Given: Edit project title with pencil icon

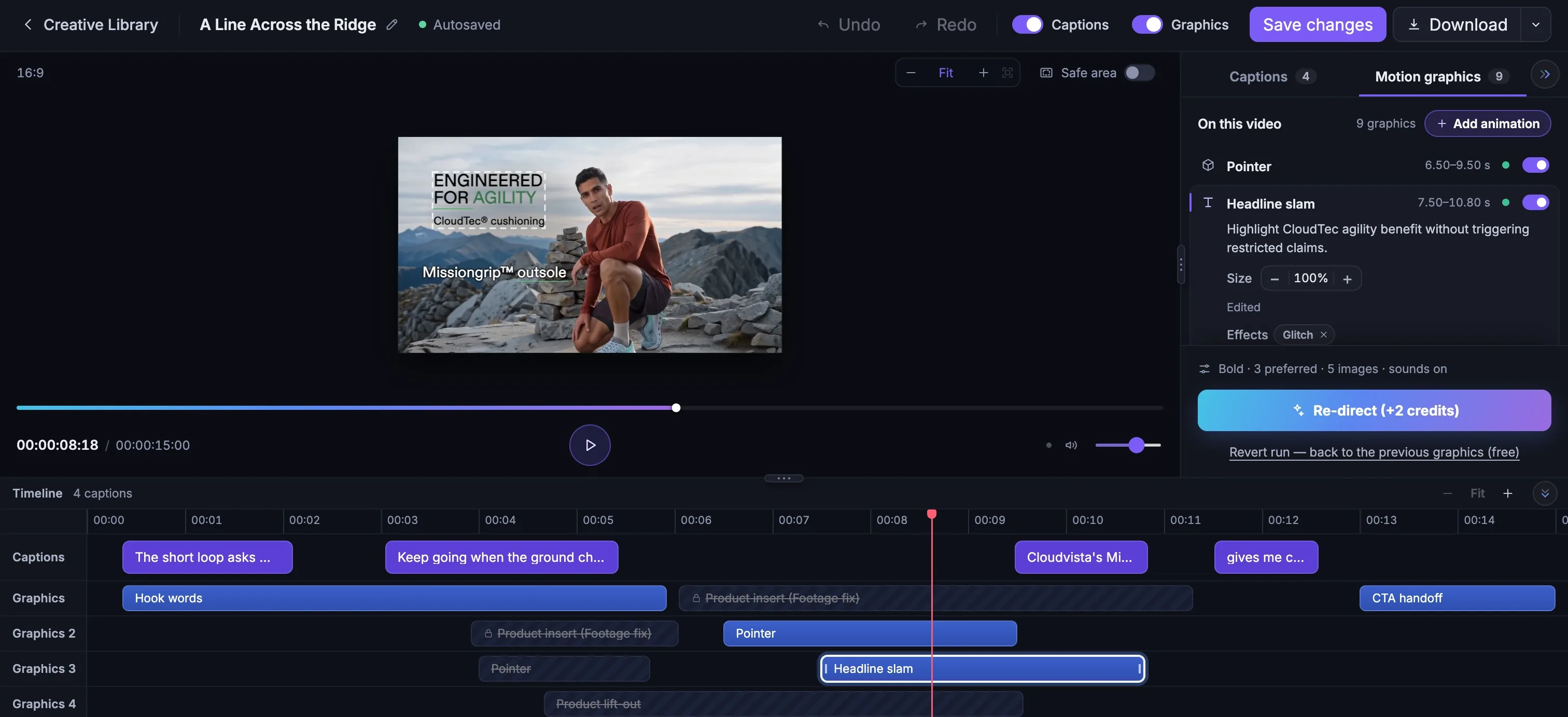Looking at the screenshot, I should click(392, 24).
